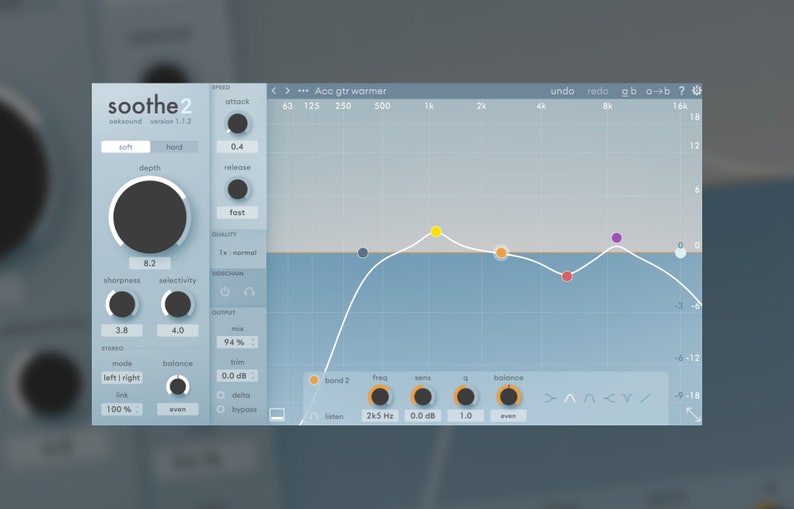Click the release knob
Image resolution: width=794 pixels, height=509 pixels.
pyautogui.click(x=237, y=189)
